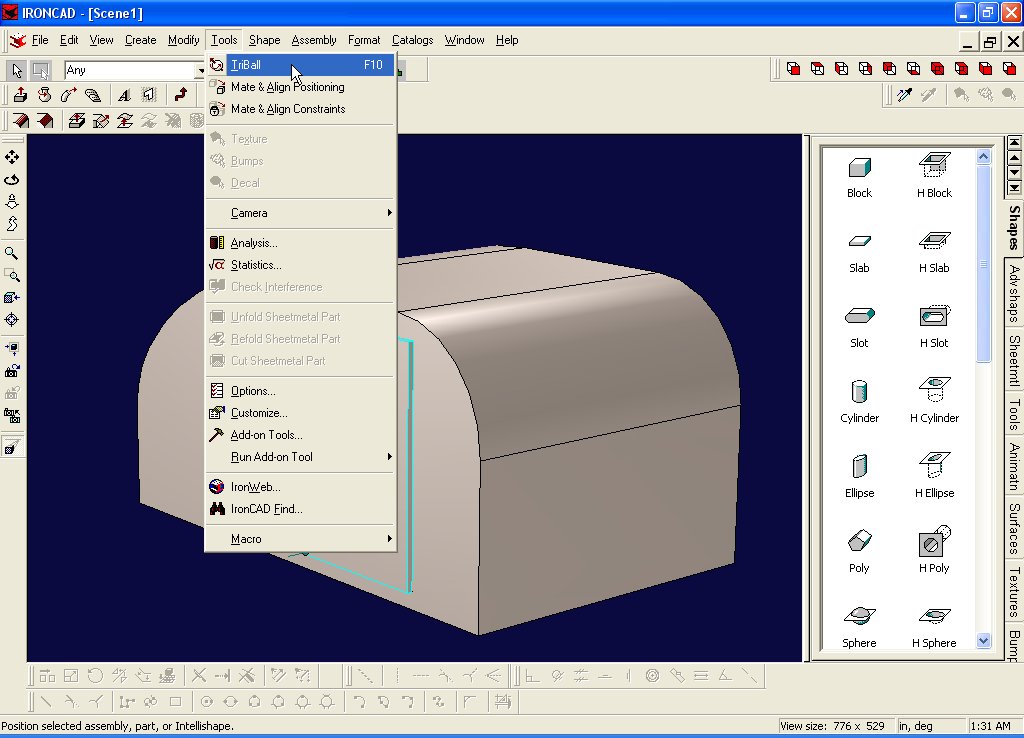Launch IronWeb from the menu

coord(300,487)
